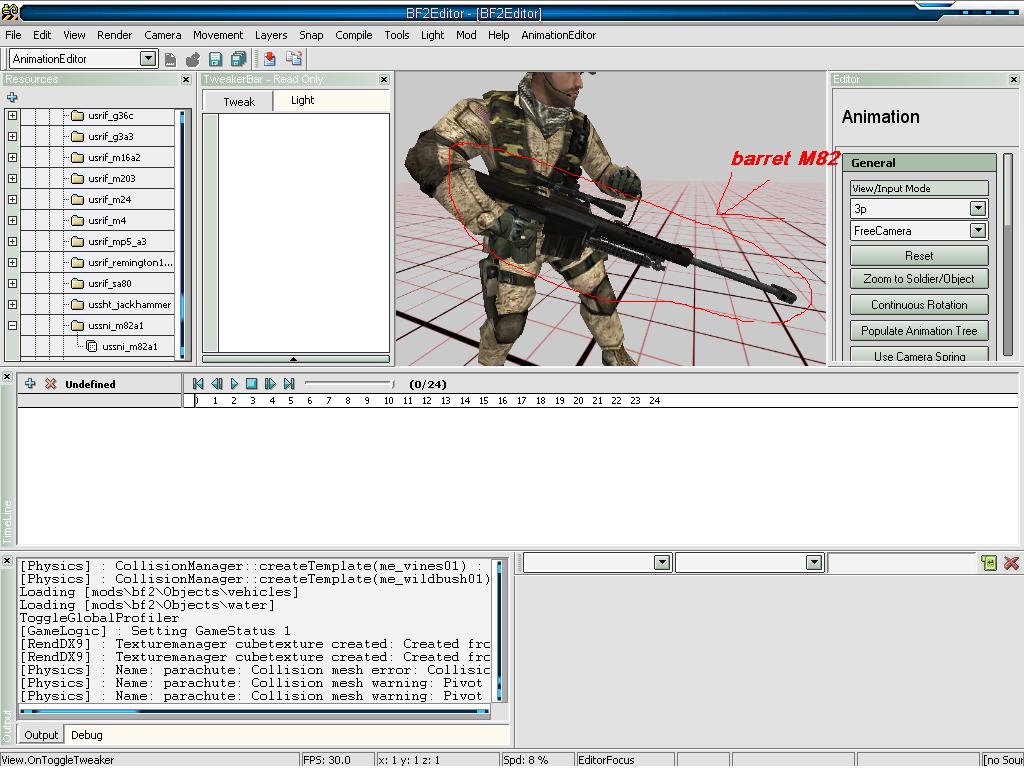Jump to last frame in timeline

tap(289, 384)
